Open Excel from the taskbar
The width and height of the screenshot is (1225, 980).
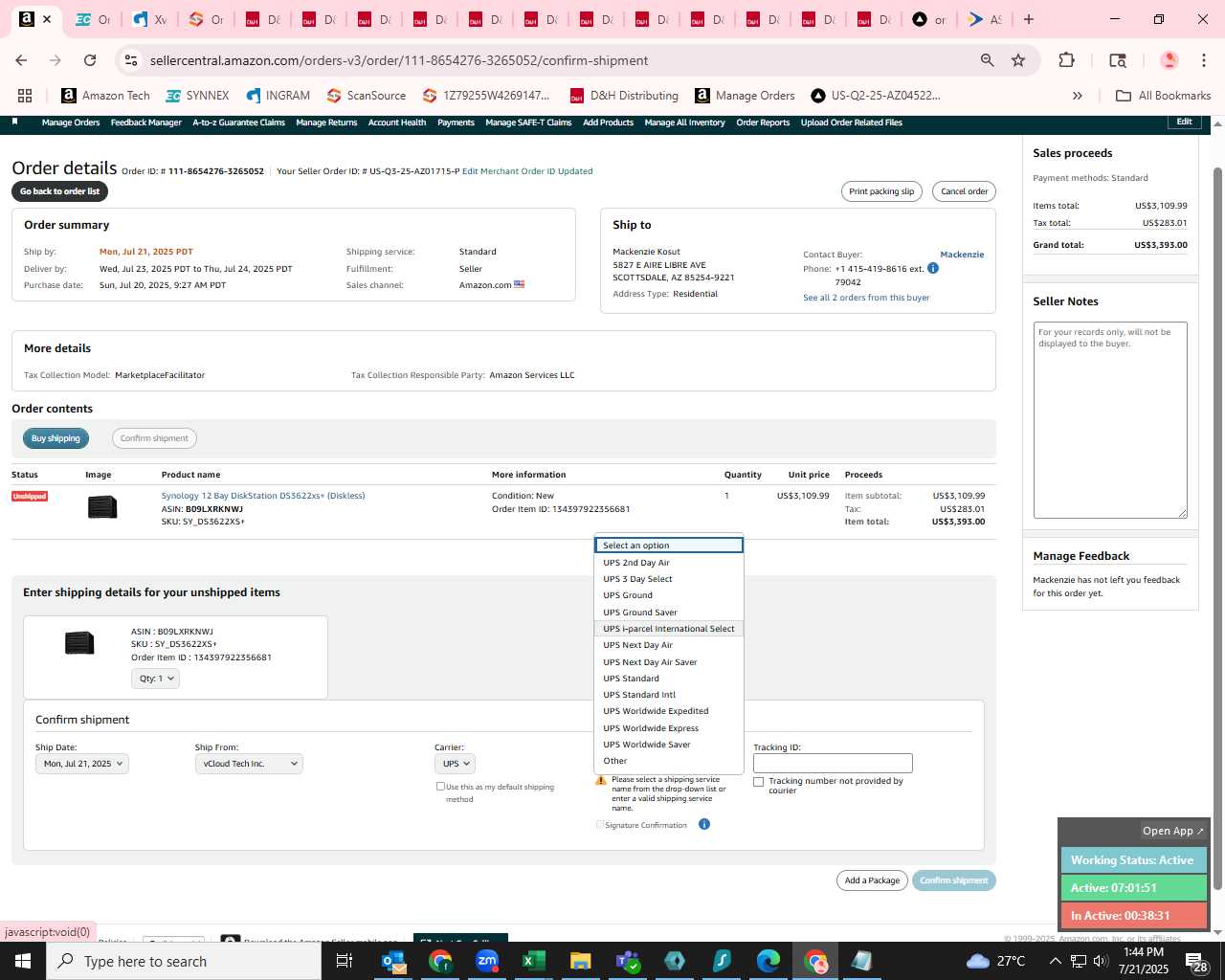pos(534,961)
